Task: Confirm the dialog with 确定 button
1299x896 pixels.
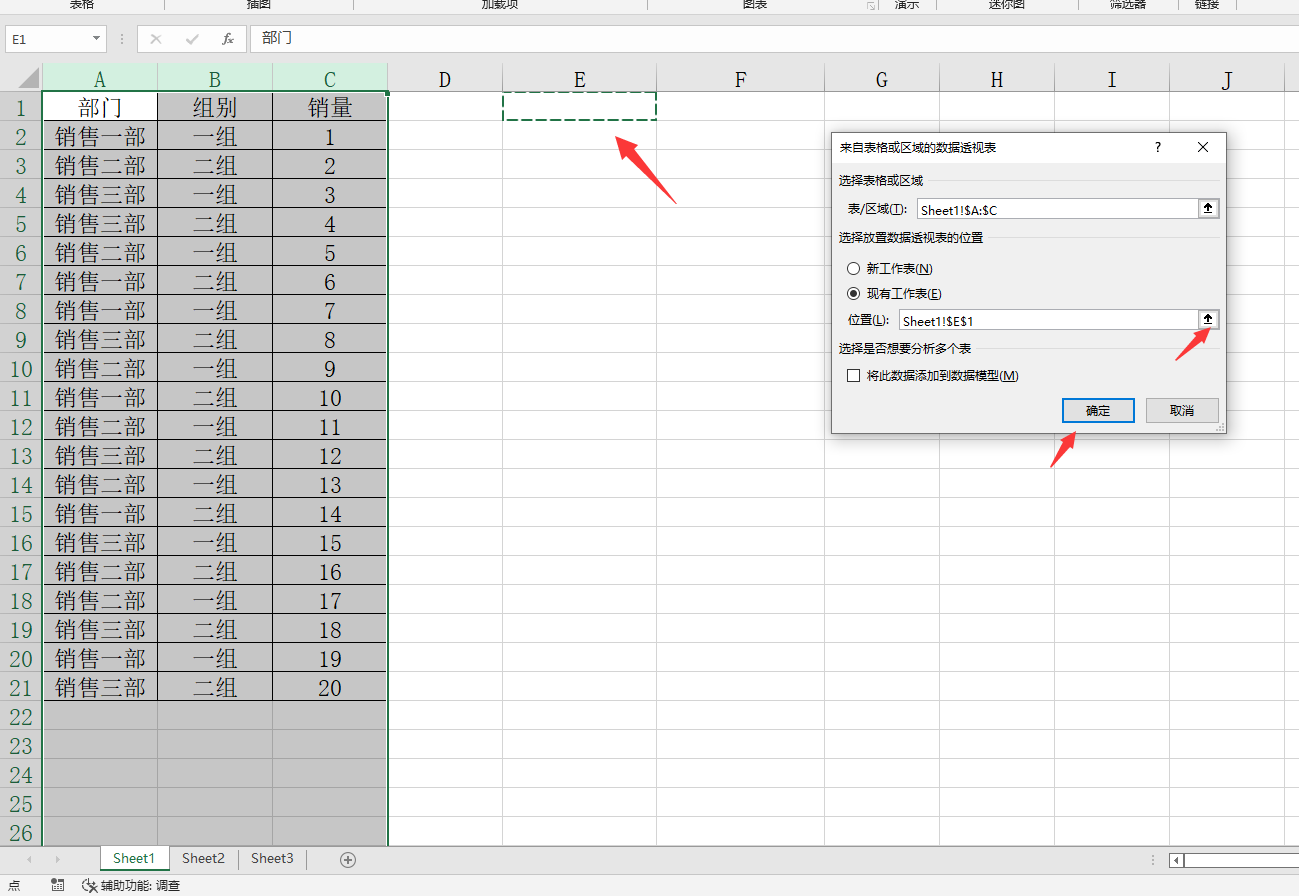Action: [x=1098, y=410]
